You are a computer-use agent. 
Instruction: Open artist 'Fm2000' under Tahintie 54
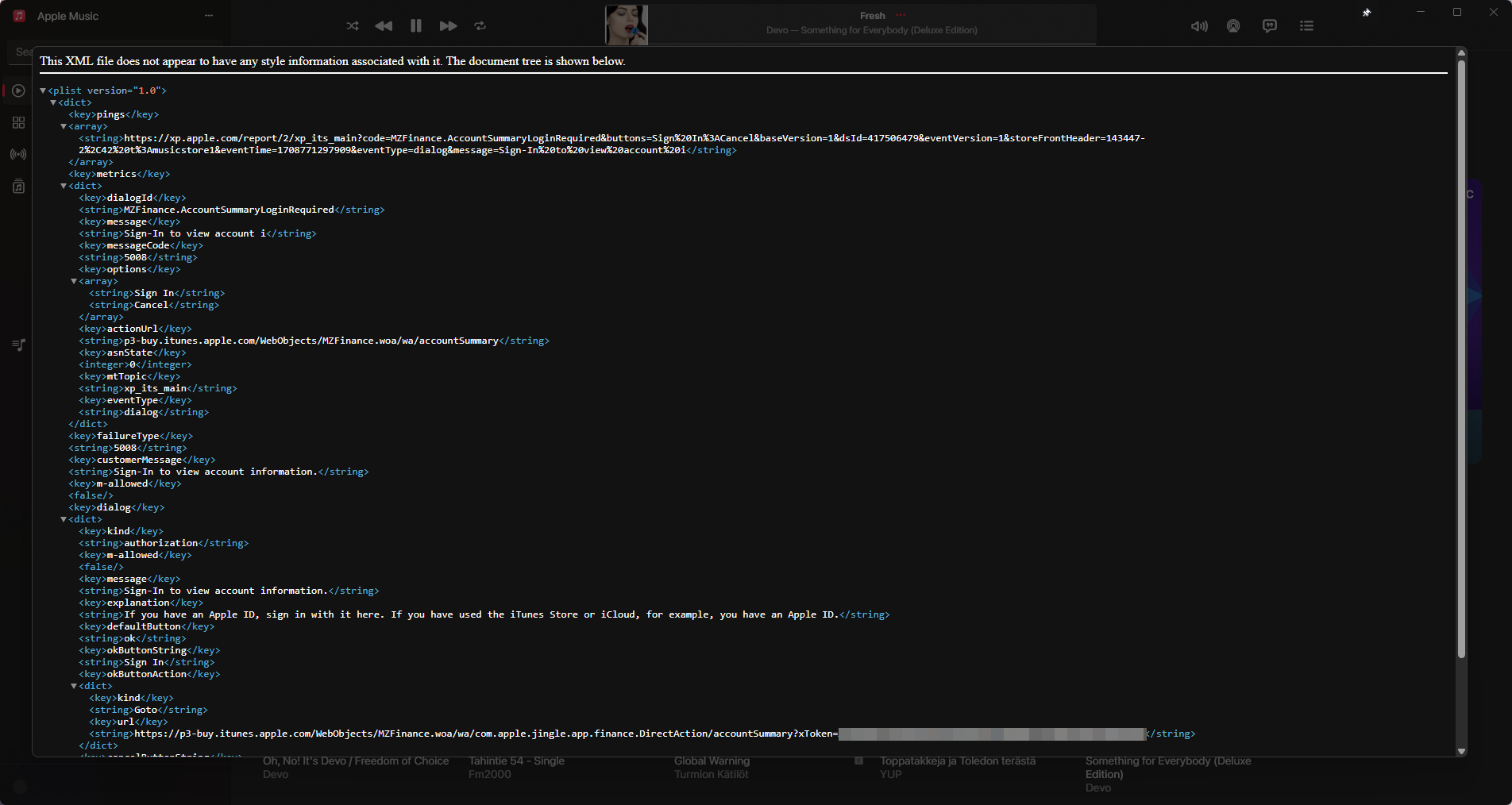[490, 774]
